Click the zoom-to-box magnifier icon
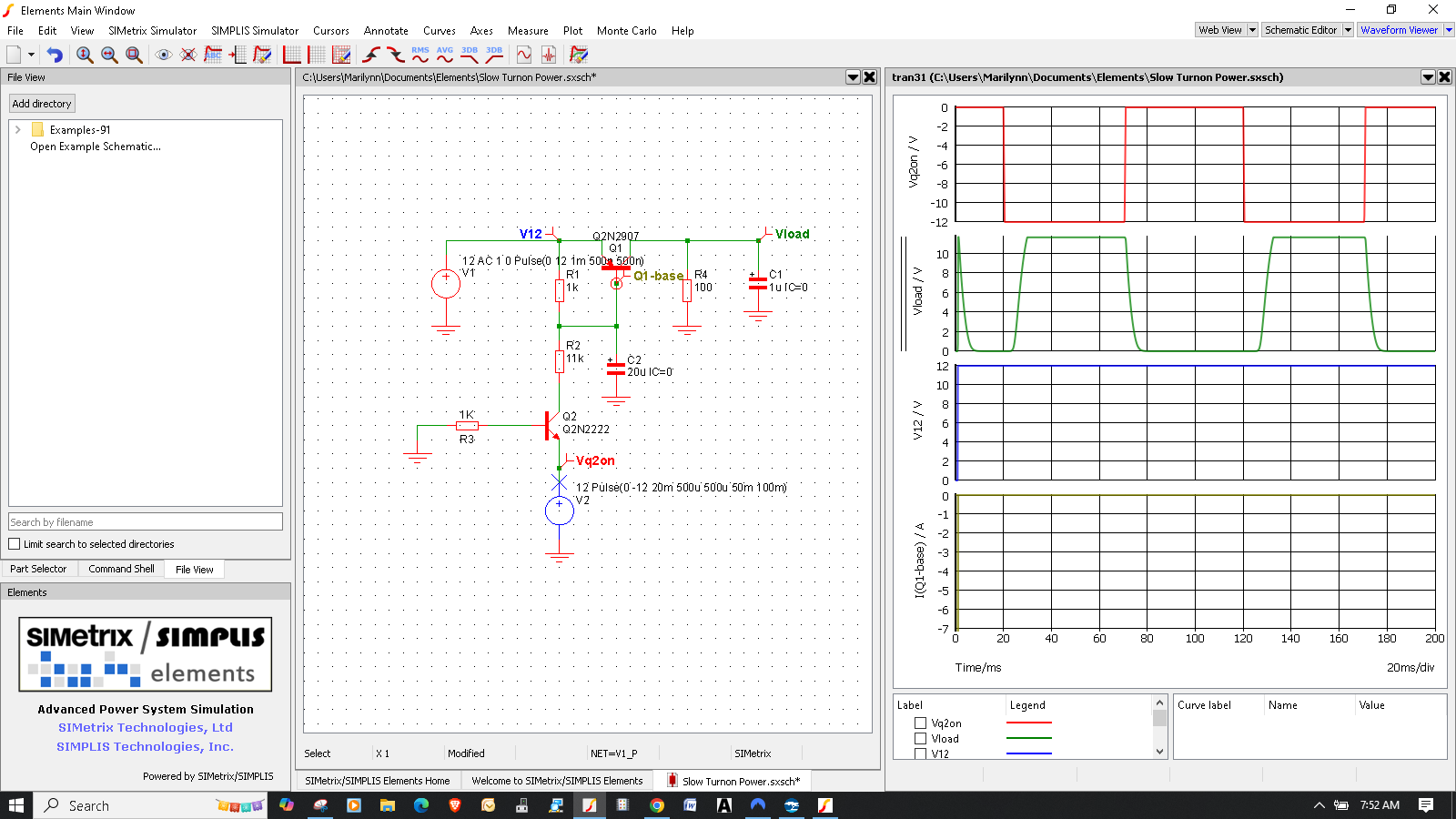Viewport: 1456px width, 819px height. (x=134, y=55)
